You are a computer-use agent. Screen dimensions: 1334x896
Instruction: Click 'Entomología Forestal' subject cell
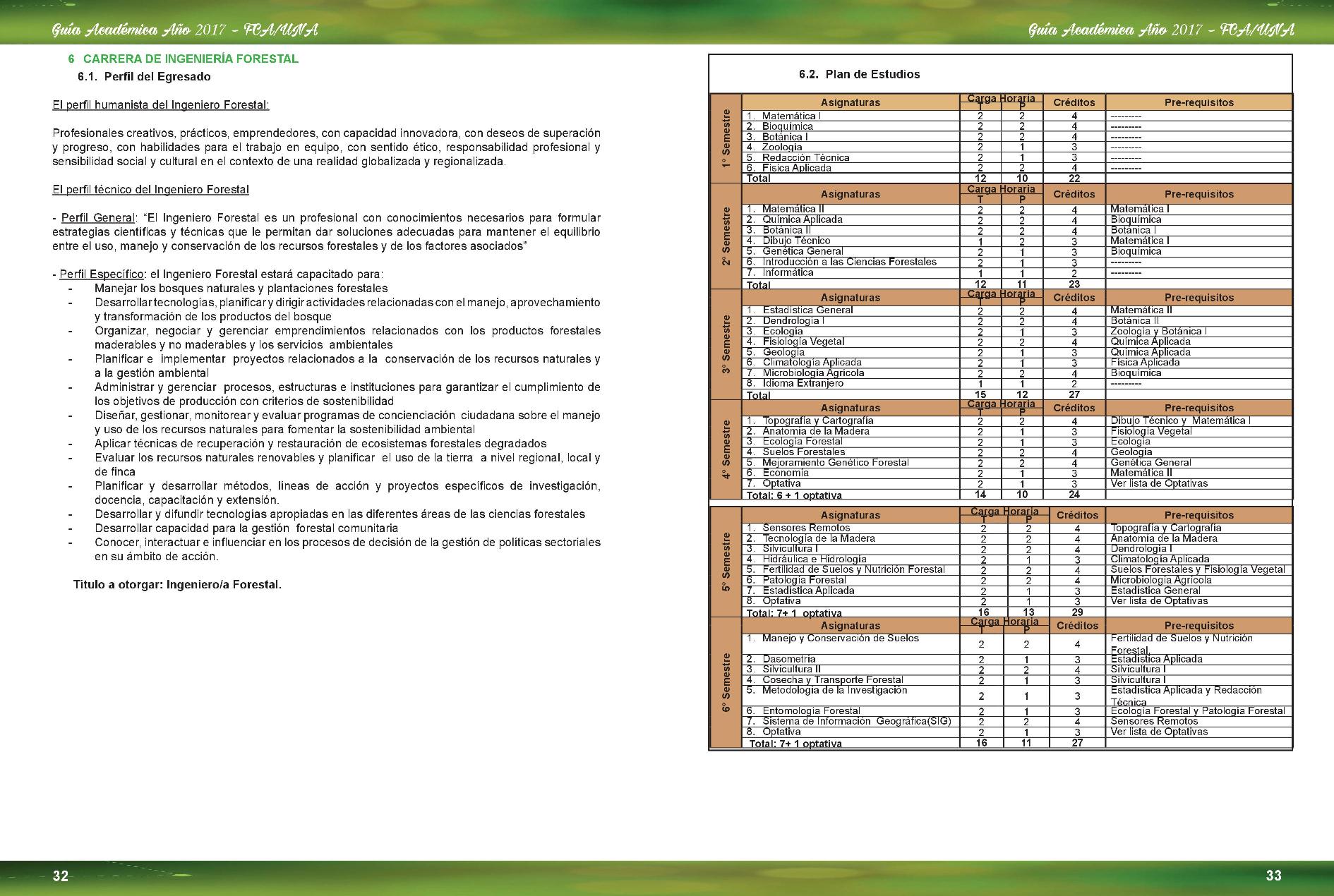coord(811,710)
